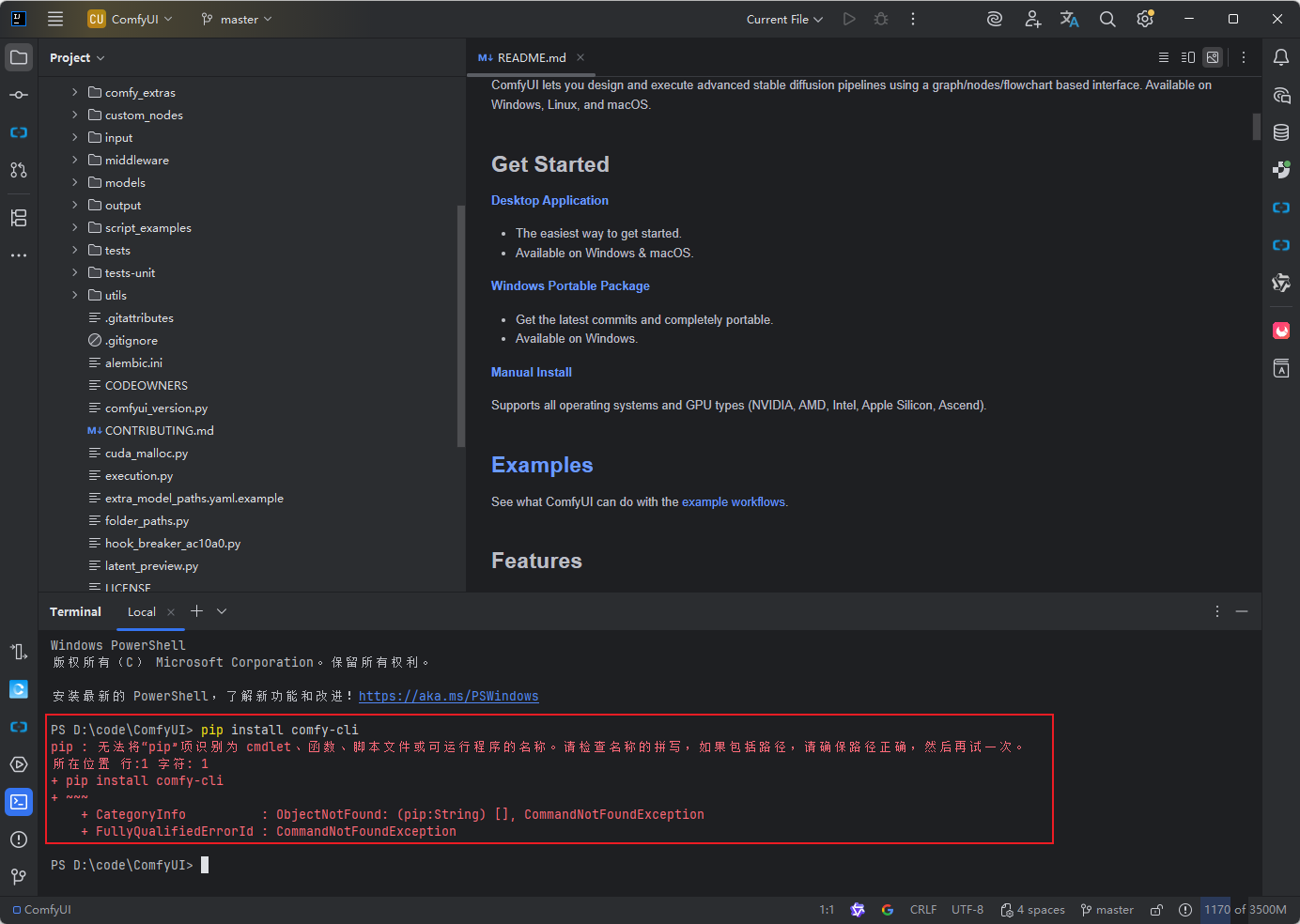Open the Services tool window

pos(19,764)
